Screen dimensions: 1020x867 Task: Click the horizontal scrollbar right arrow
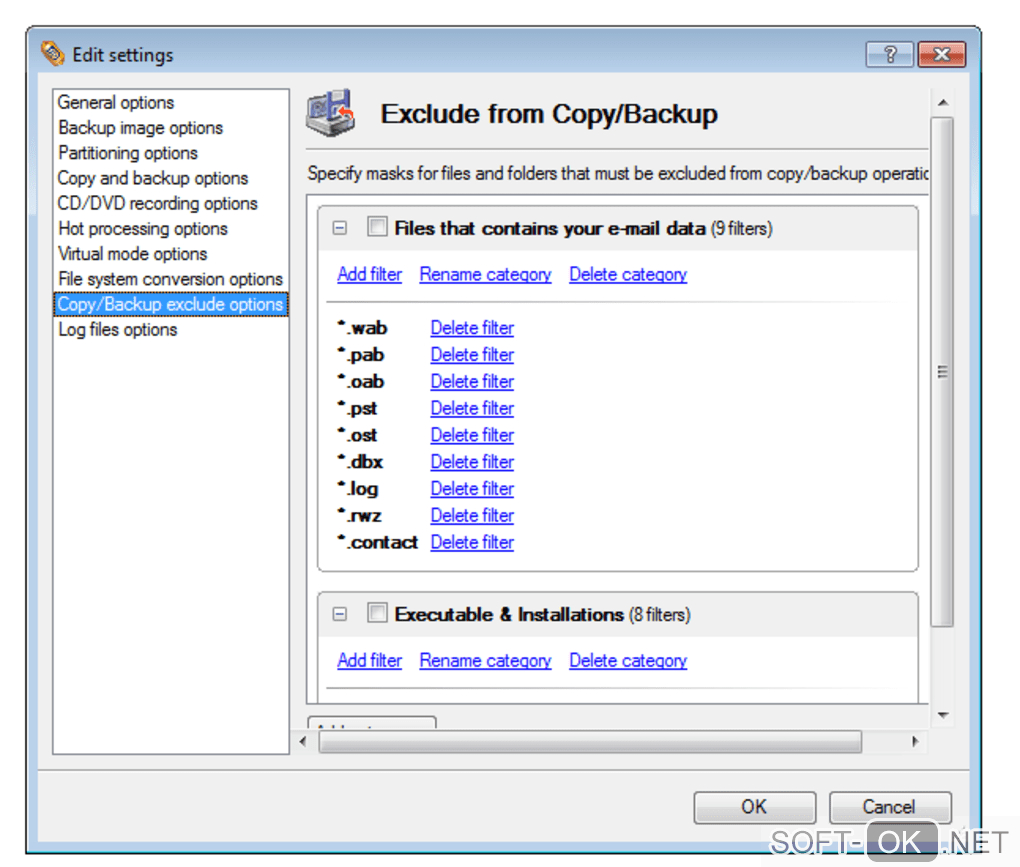point(915,741)
